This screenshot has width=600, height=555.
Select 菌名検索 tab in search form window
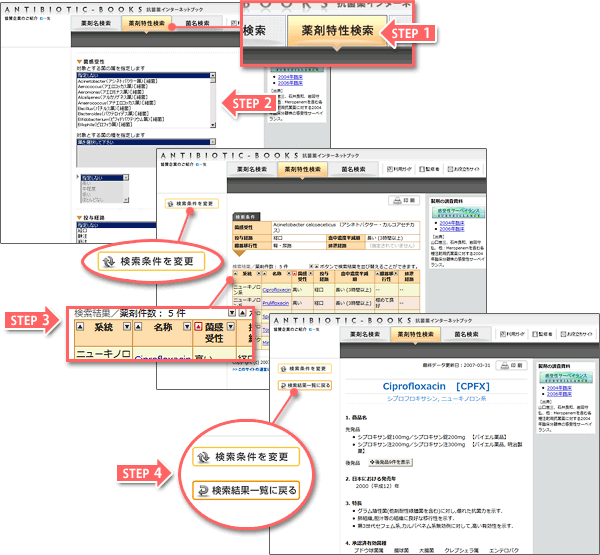point(197,23)
